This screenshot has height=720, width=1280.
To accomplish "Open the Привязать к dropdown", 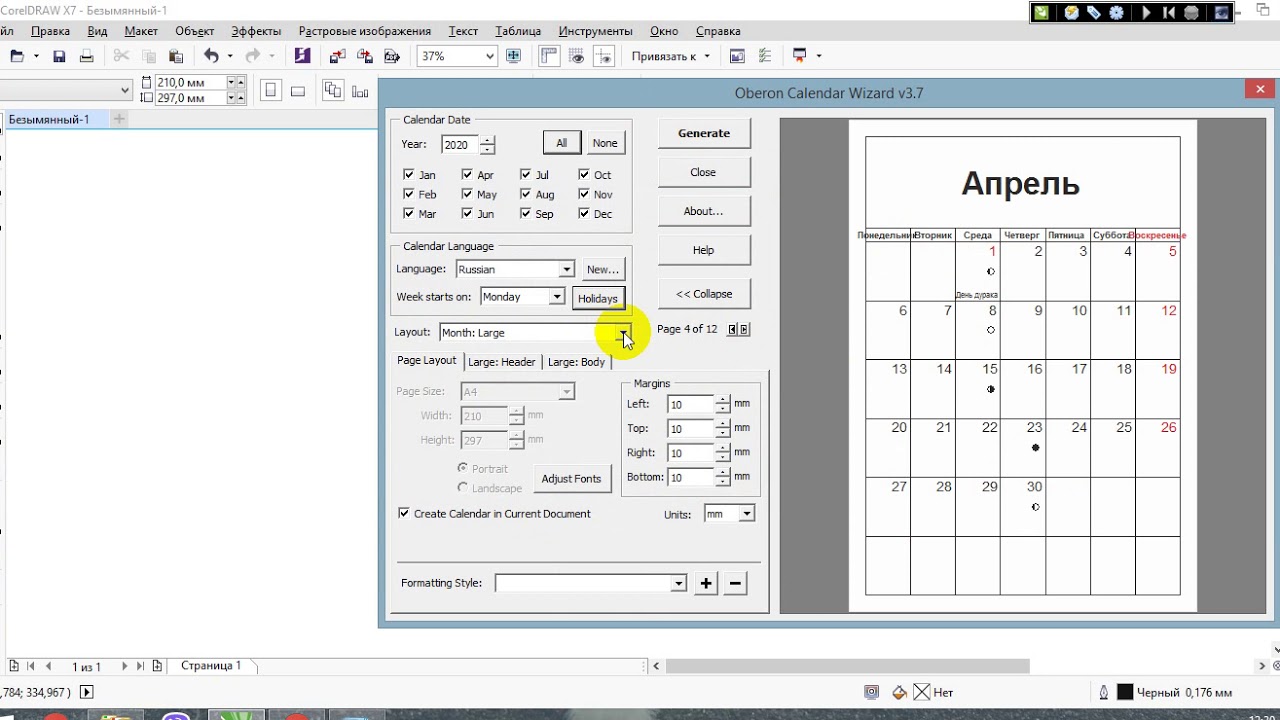I will point(707,57).
